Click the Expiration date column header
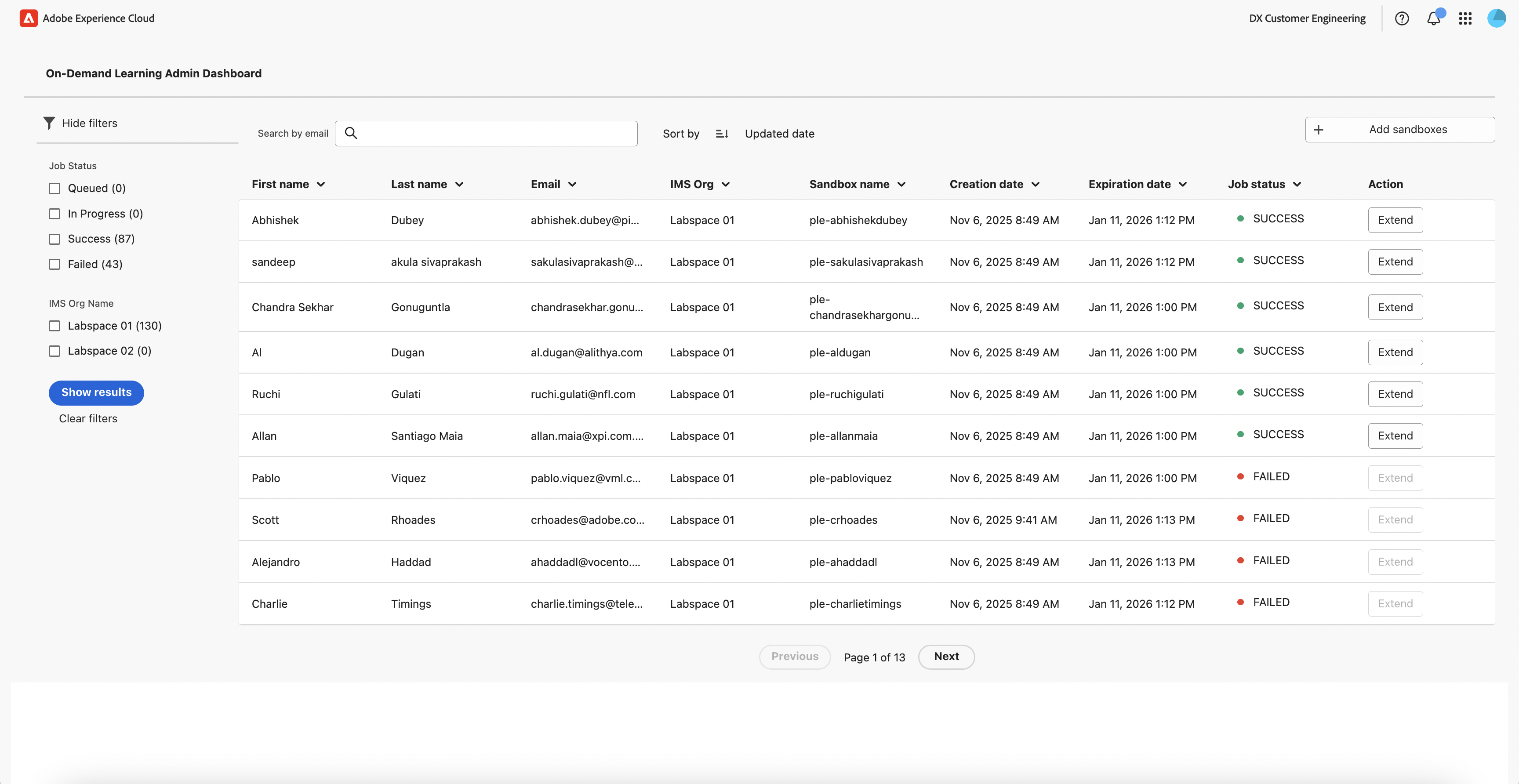The image size is (1519, 784). tap(1129, 185)
